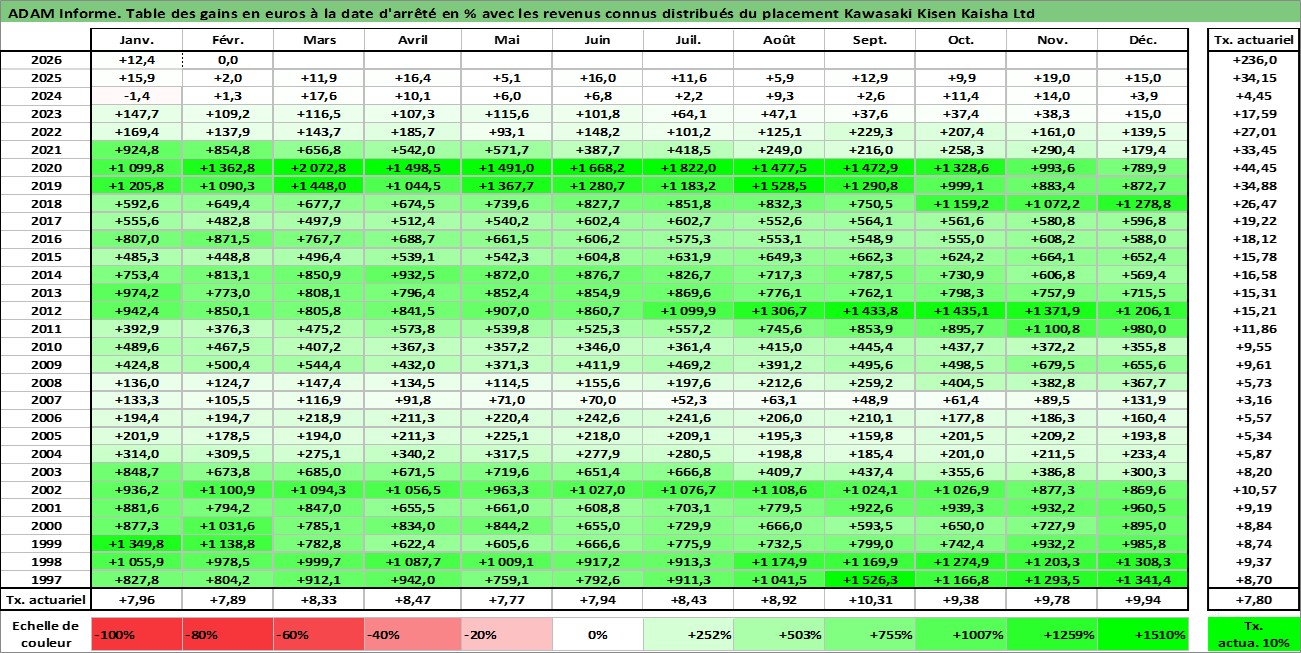
Task: Select cell +229,3 for September 2022
Action: tap(868, 131)
